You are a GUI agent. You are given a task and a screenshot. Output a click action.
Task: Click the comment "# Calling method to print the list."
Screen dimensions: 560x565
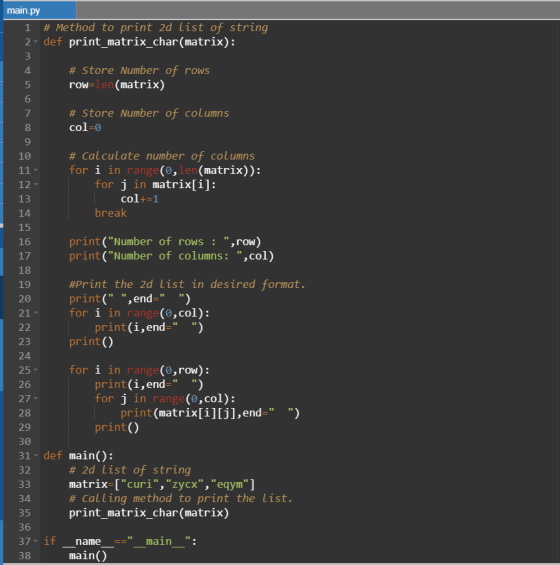click(x=181, y=499)
